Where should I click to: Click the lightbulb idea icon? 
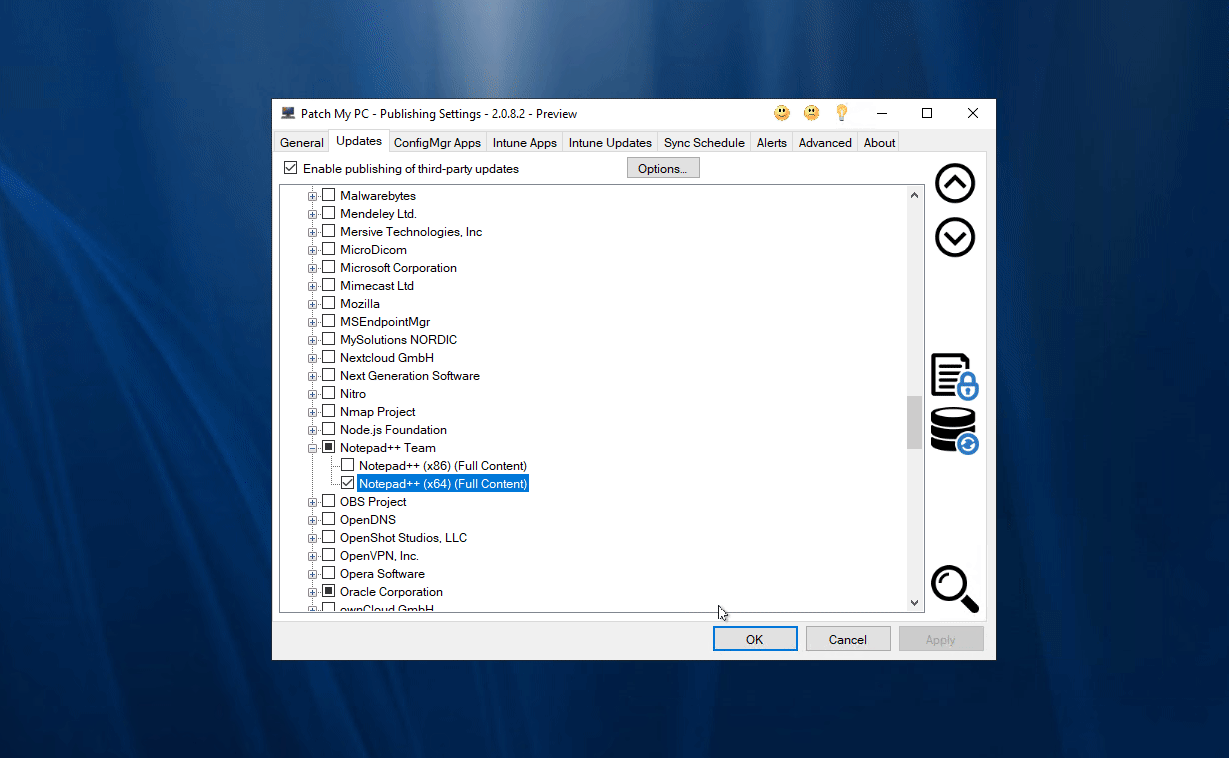[841, 113]
